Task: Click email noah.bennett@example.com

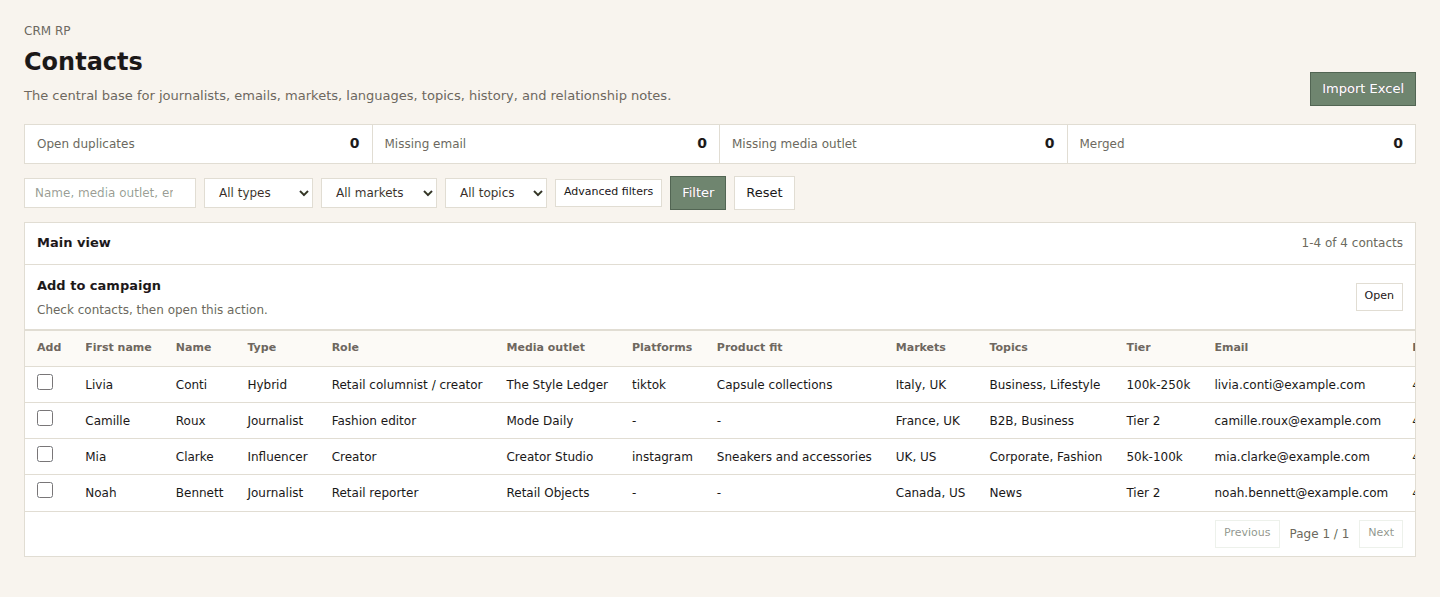Action: click(1301, 493)
